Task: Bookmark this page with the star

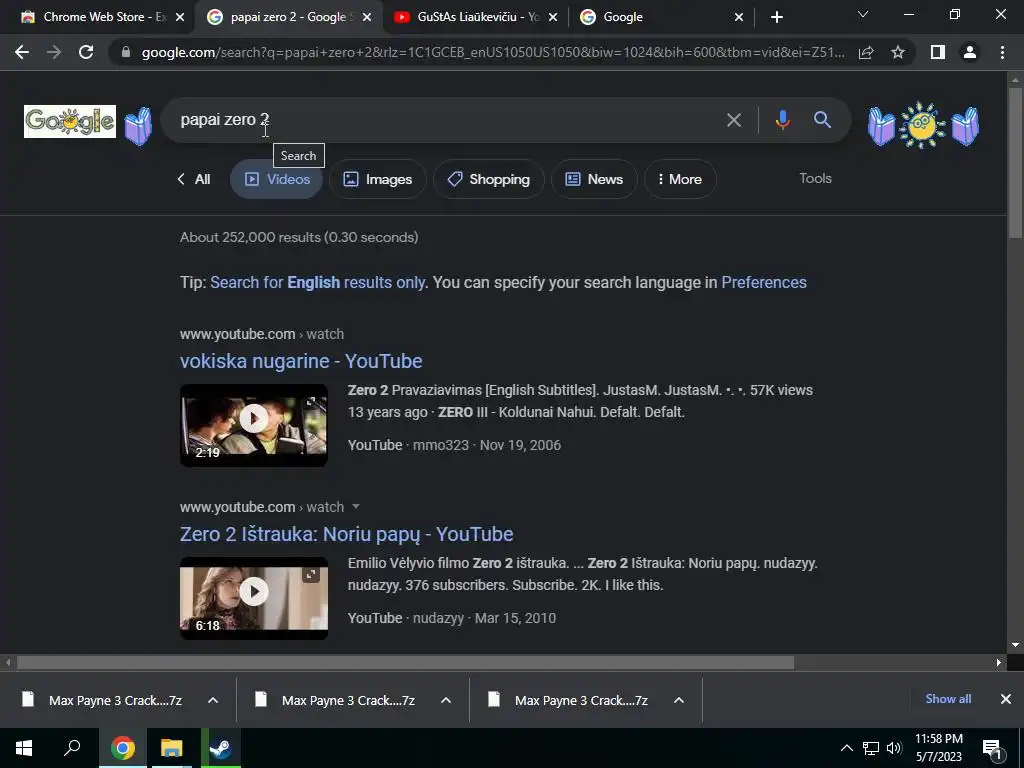Action: click(x=898, y=52)
